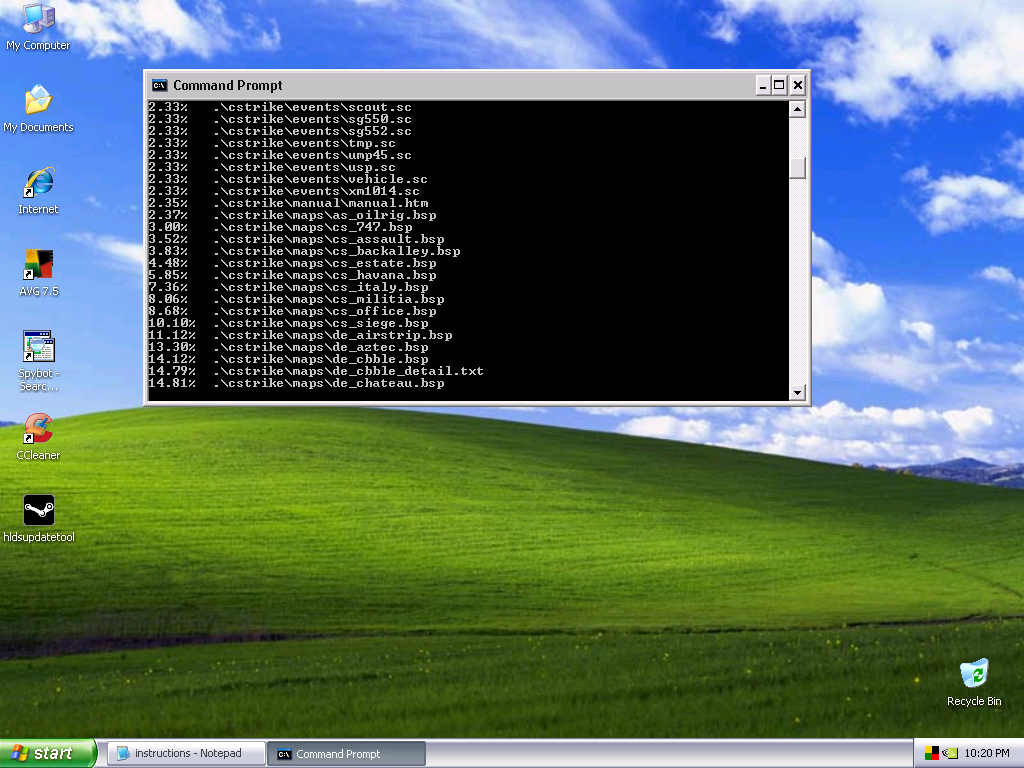The width and height of the screenshot is (1024, 768).
Task: Click the line cstrike\maps\cs_747.bsp
Action: click(x=312, y=227)
